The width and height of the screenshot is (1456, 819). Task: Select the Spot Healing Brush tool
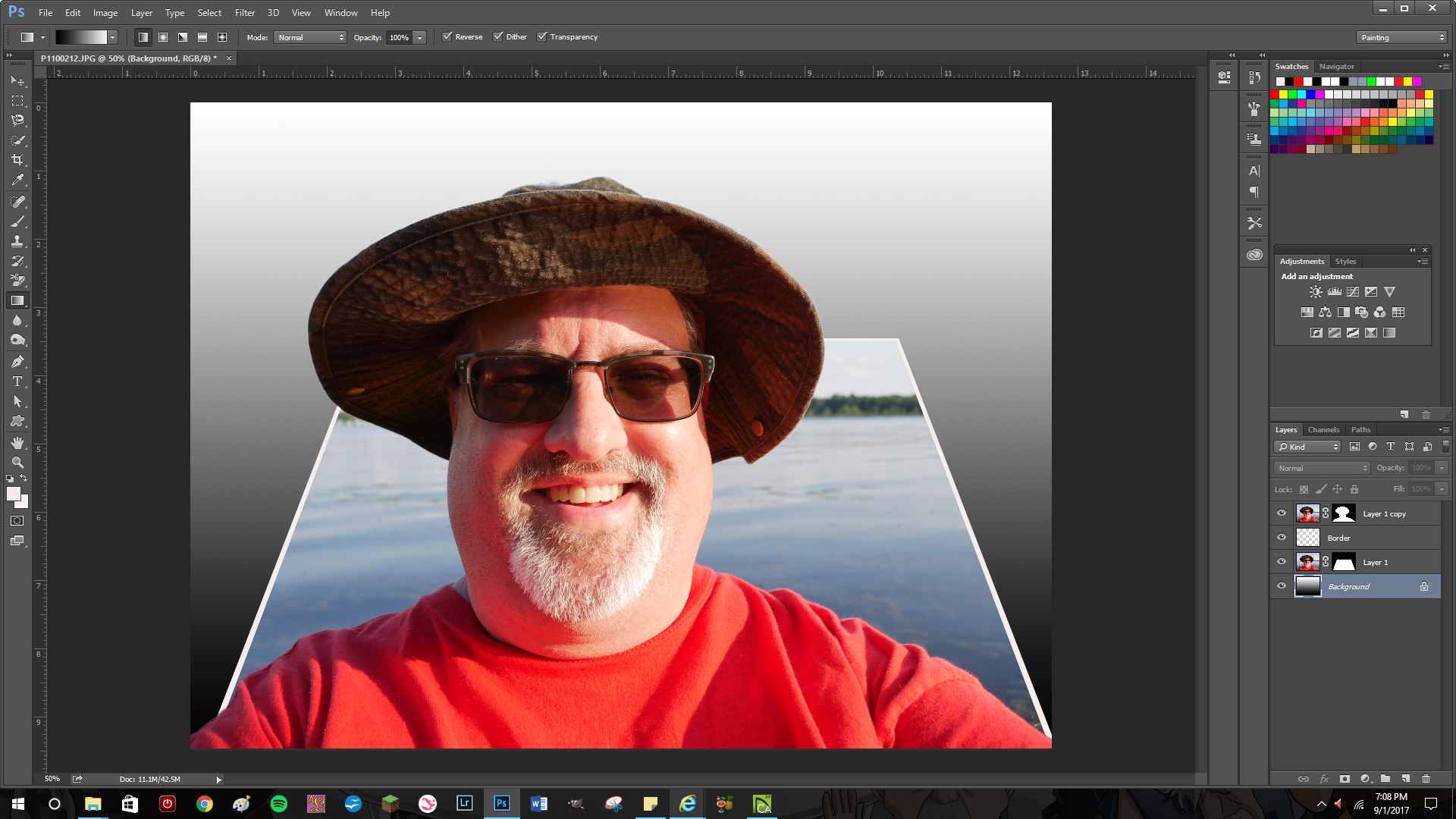pos(17,202)
